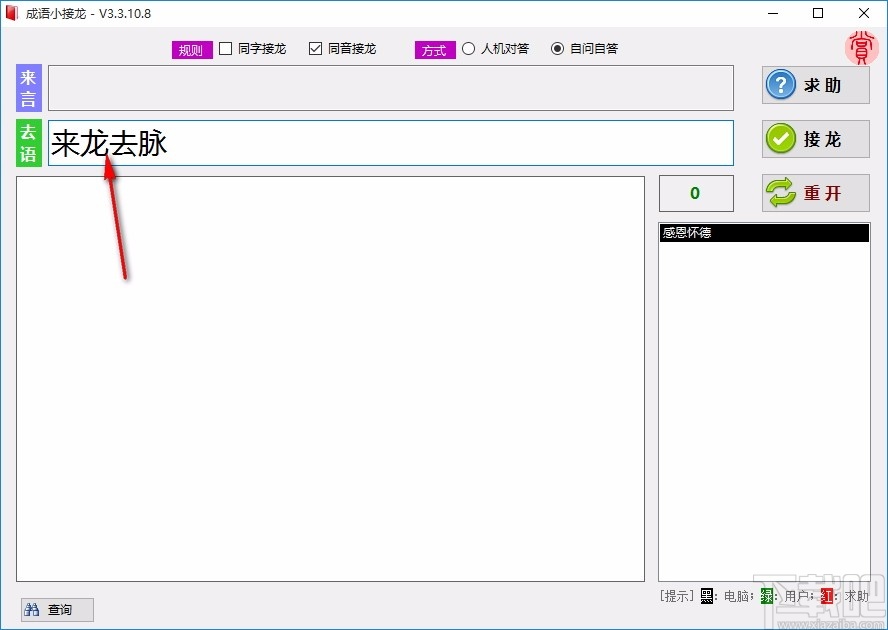
Task: Click the 查询 button at the bottom left
Action: pos(56,609)
